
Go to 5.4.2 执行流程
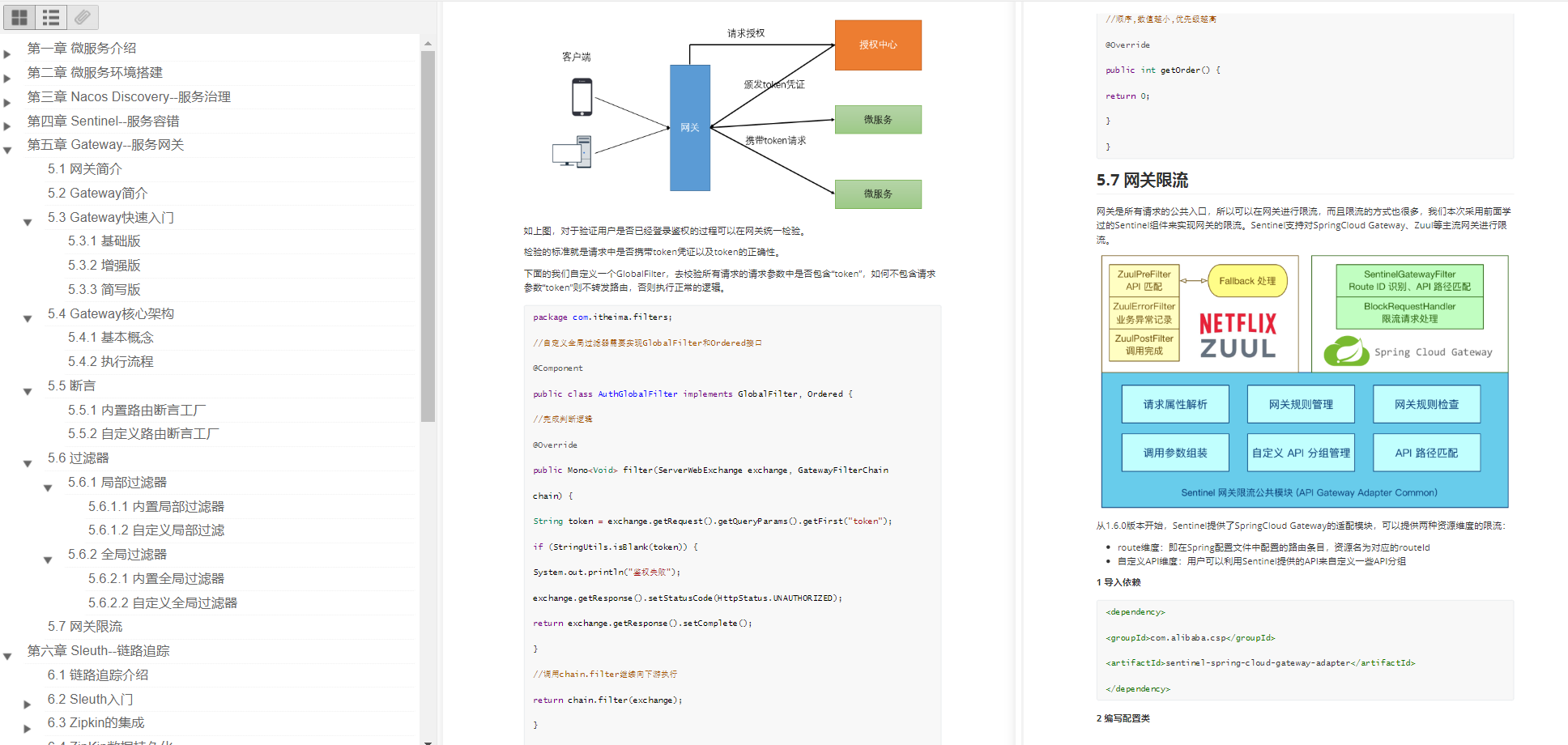110,362
